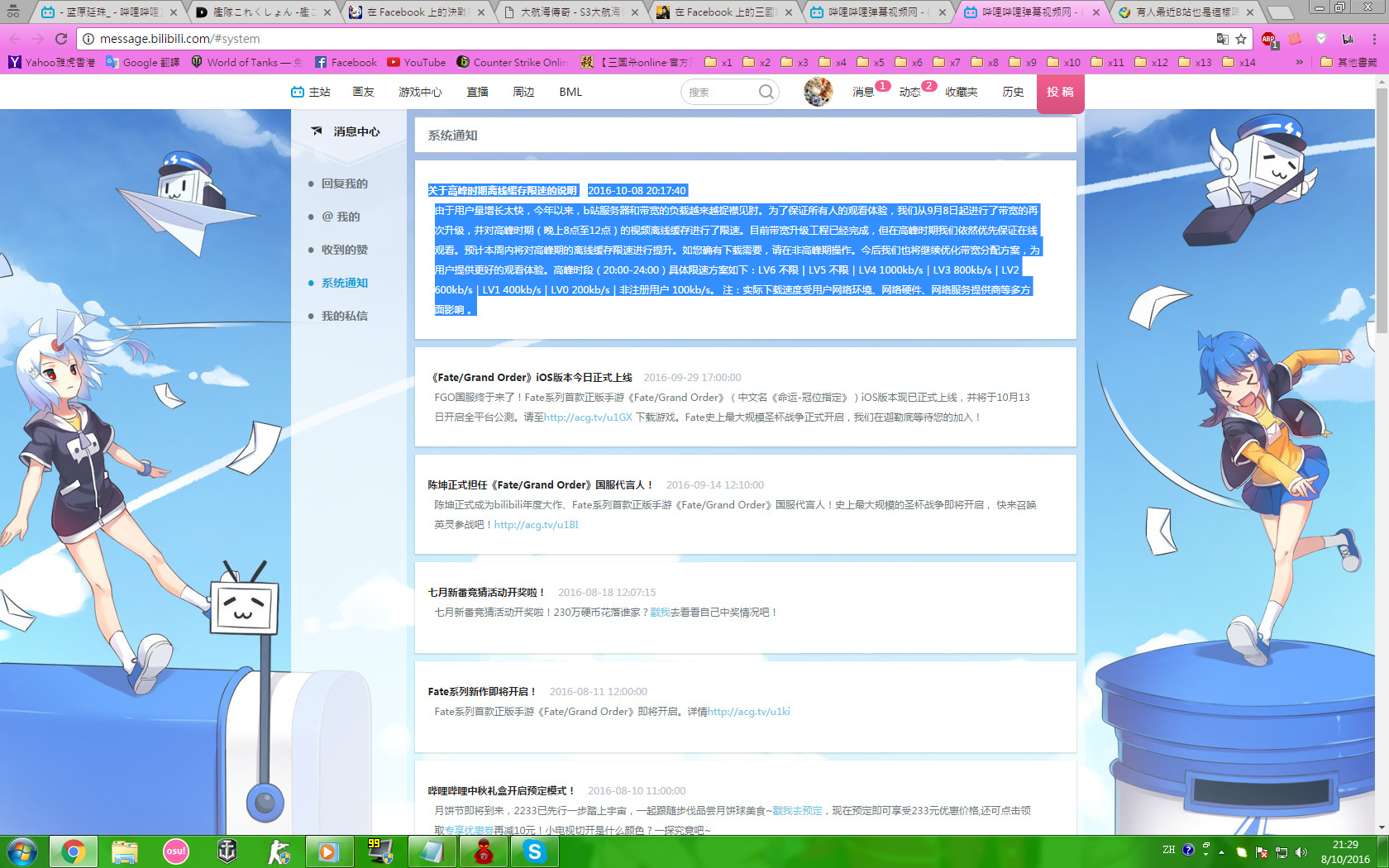The width and height of the screenshot is (1389, 868).
Task: Close the 蓝原延珠 bilibili tab
Action: point(174,12)
